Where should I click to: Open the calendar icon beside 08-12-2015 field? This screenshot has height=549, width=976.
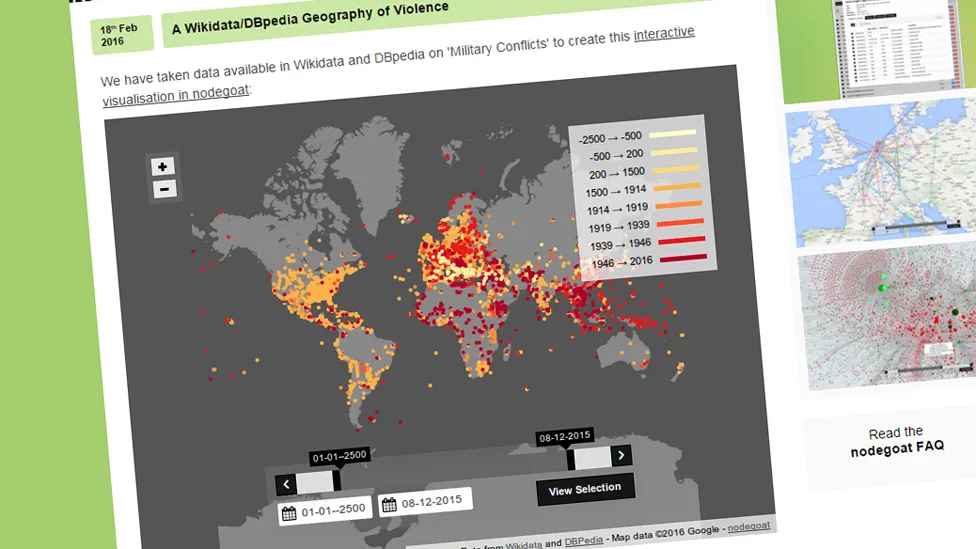(x=389, y=505)
